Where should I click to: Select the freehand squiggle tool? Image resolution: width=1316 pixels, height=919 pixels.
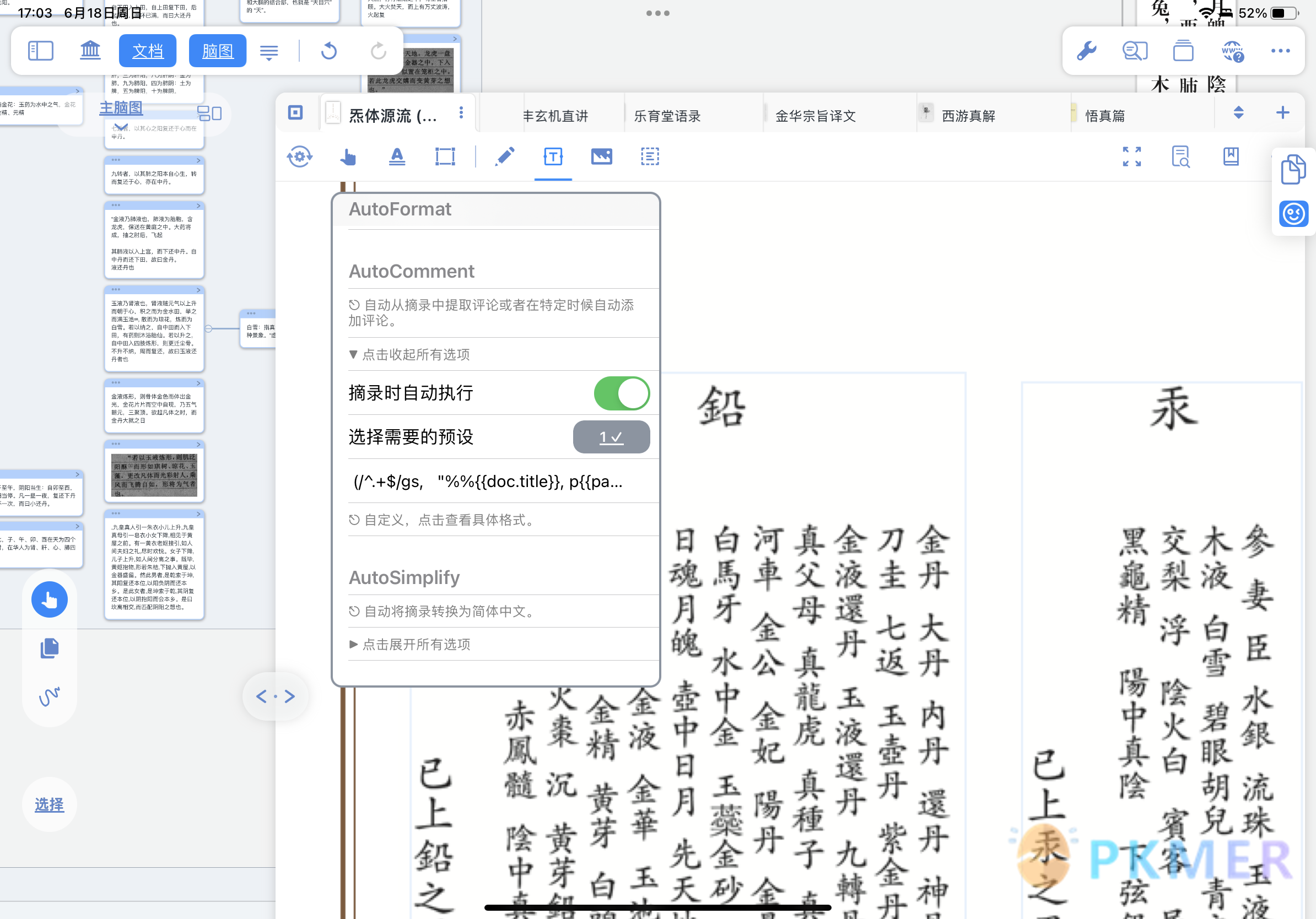(x=49, y=696)
